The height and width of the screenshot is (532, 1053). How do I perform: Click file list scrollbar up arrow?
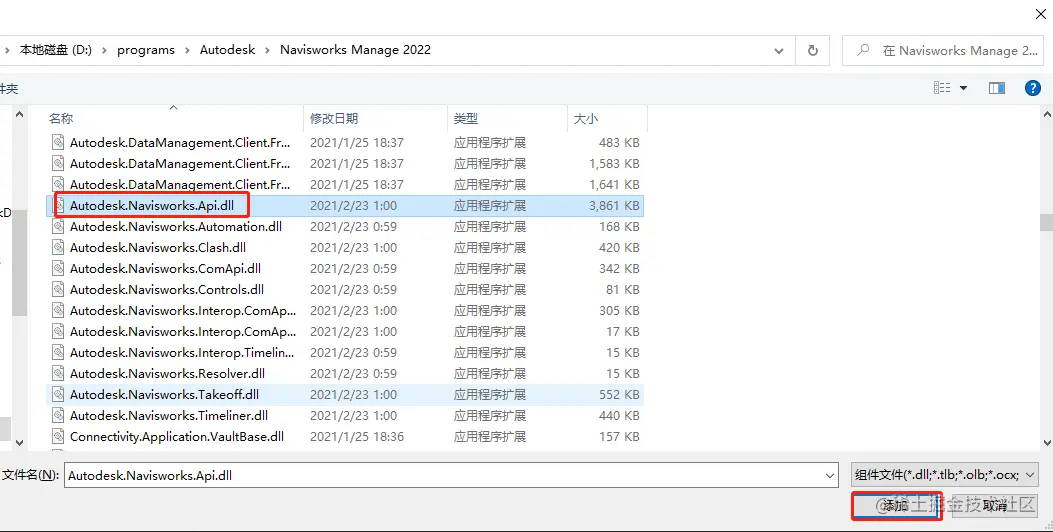[x=1046, y=115]
